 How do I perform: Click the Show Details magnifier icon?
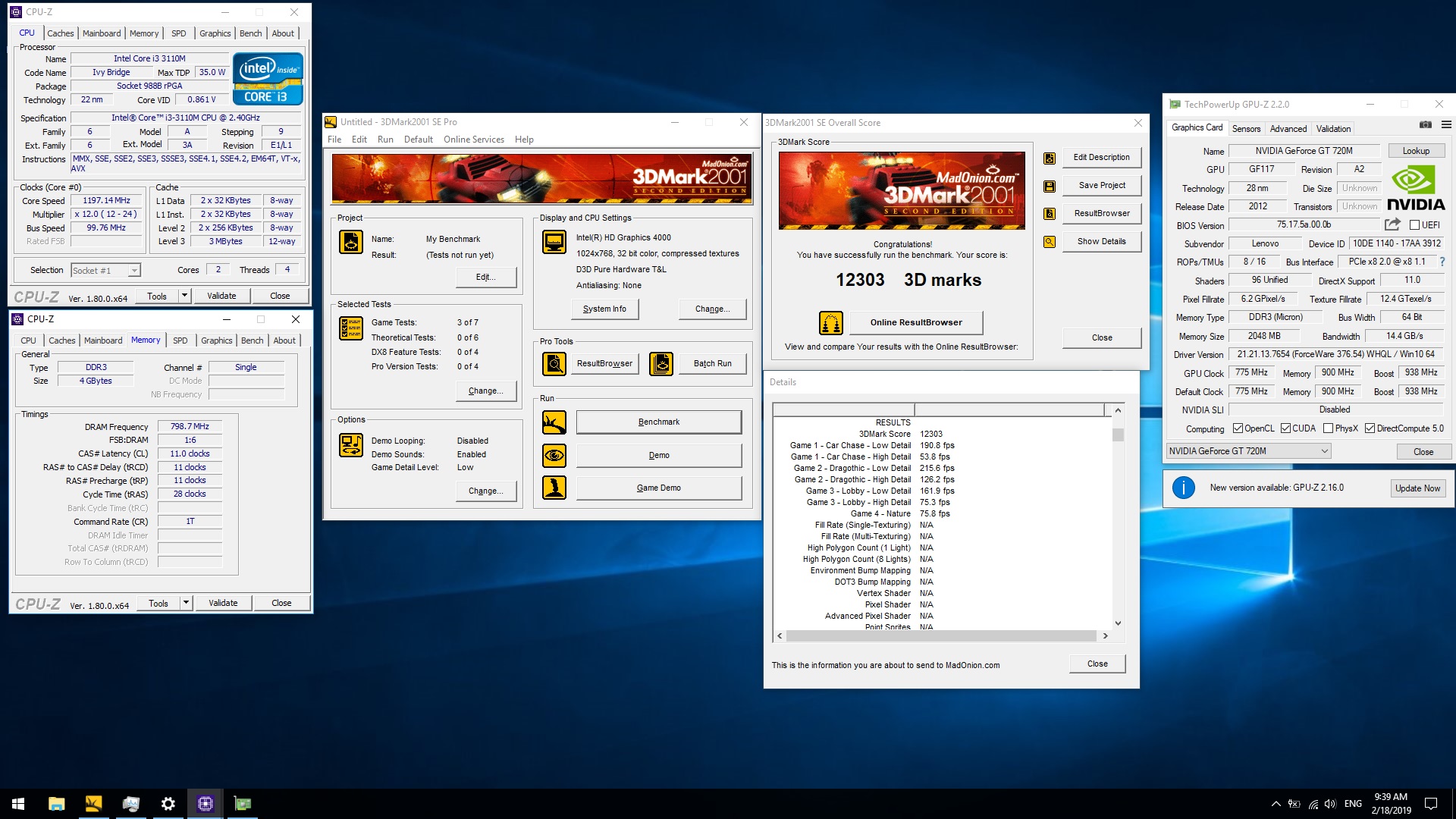click(x=1050, y=242)
